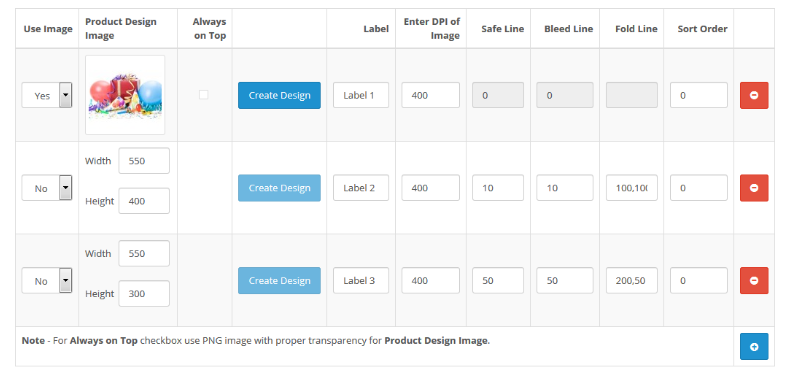
Task: Click the Sort Order field in first row
Action: [699, 95]
